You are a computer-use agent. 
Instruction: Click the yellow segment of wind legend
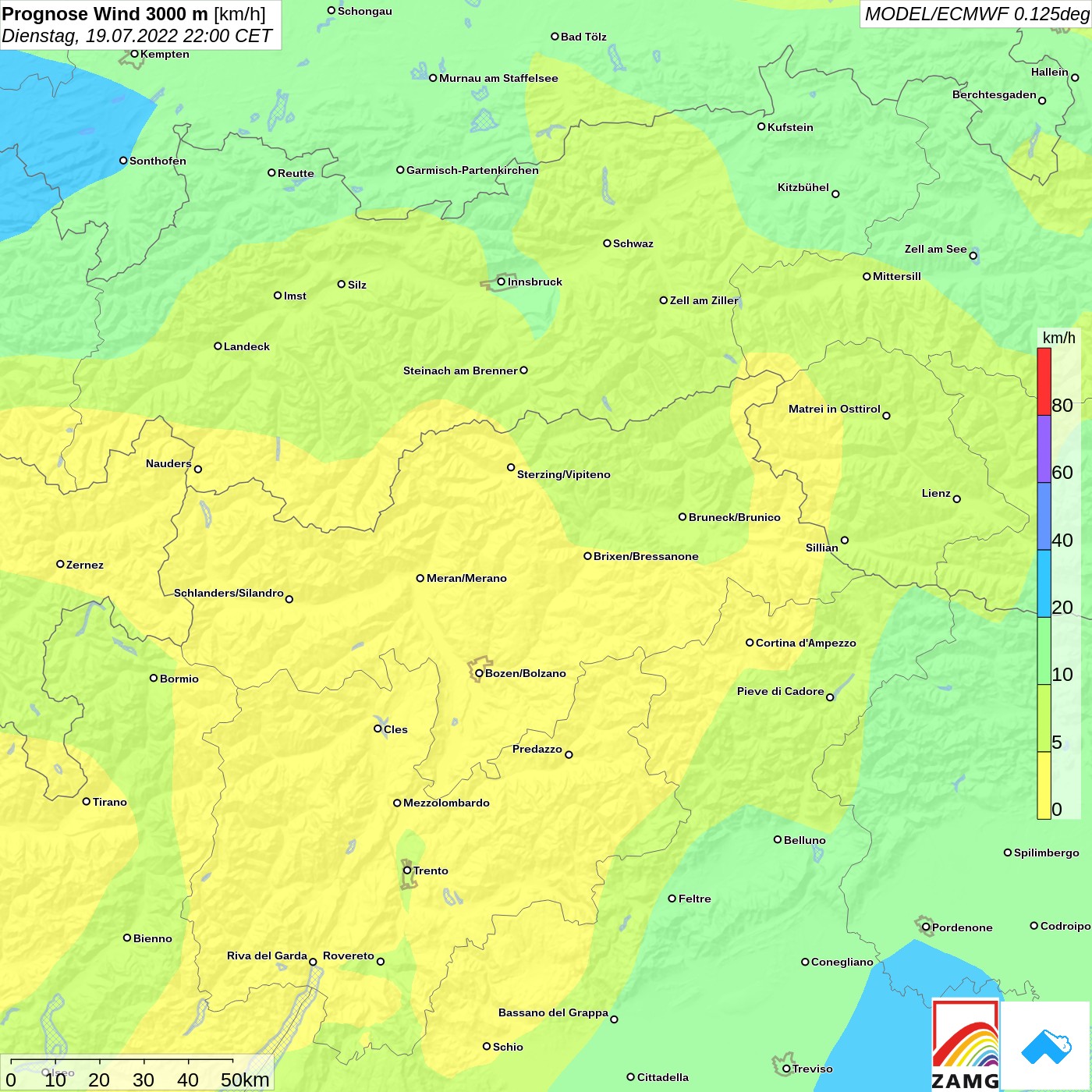(x=1044, y=785)
